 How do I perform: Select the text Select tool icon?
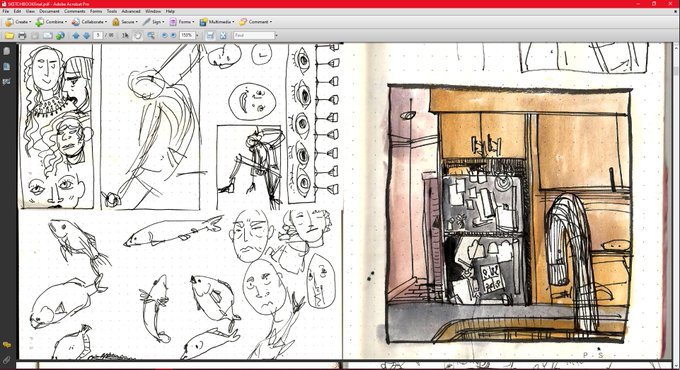[125, 36]
